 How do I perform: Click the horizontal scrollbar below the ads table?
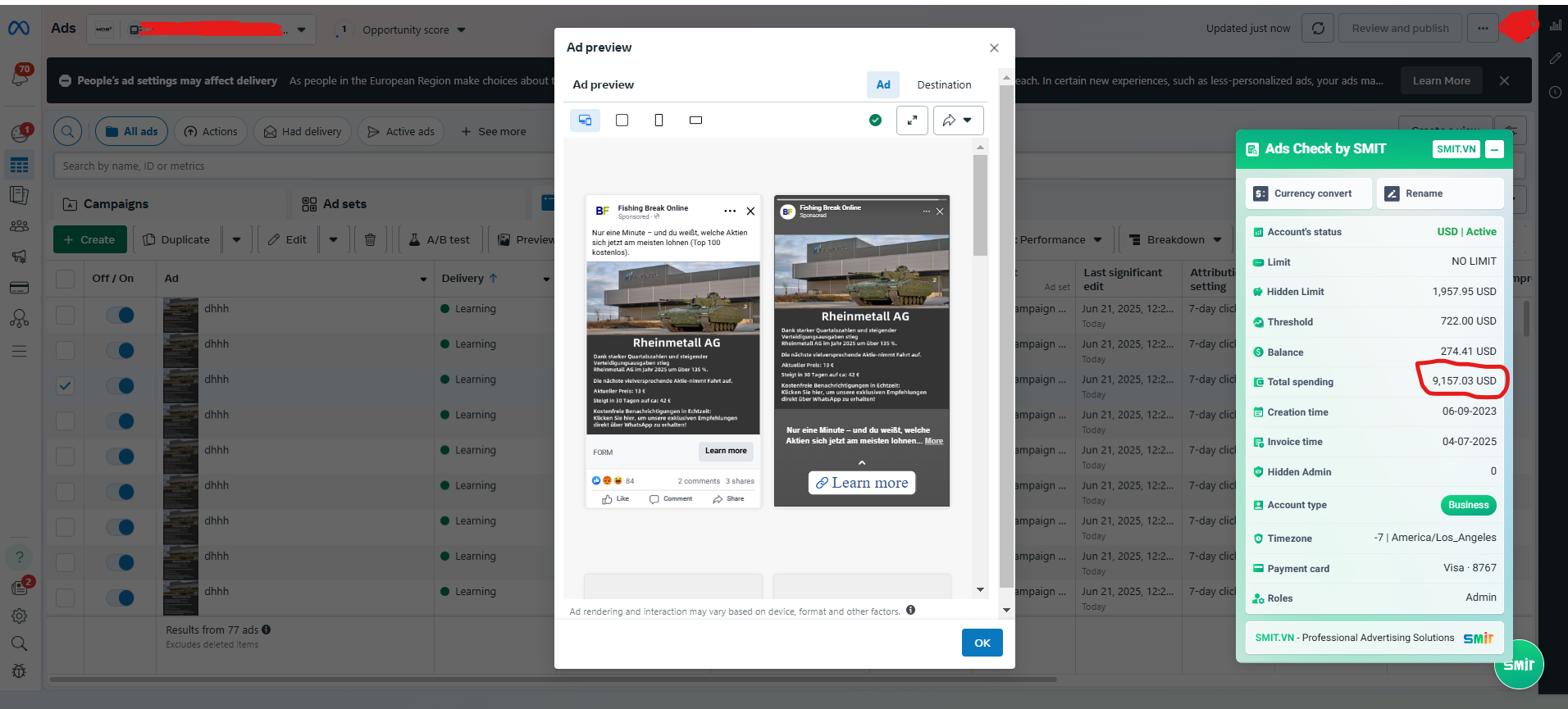click(x=553, y=679)
